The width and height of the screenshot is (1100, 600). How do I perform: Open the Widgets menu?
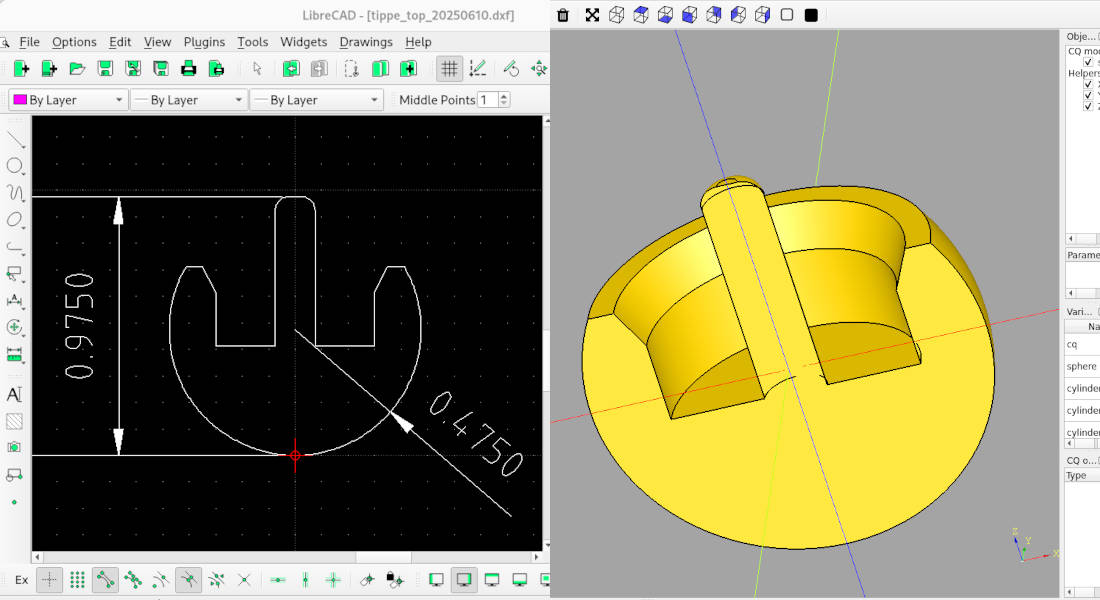(x=304, y=42)
